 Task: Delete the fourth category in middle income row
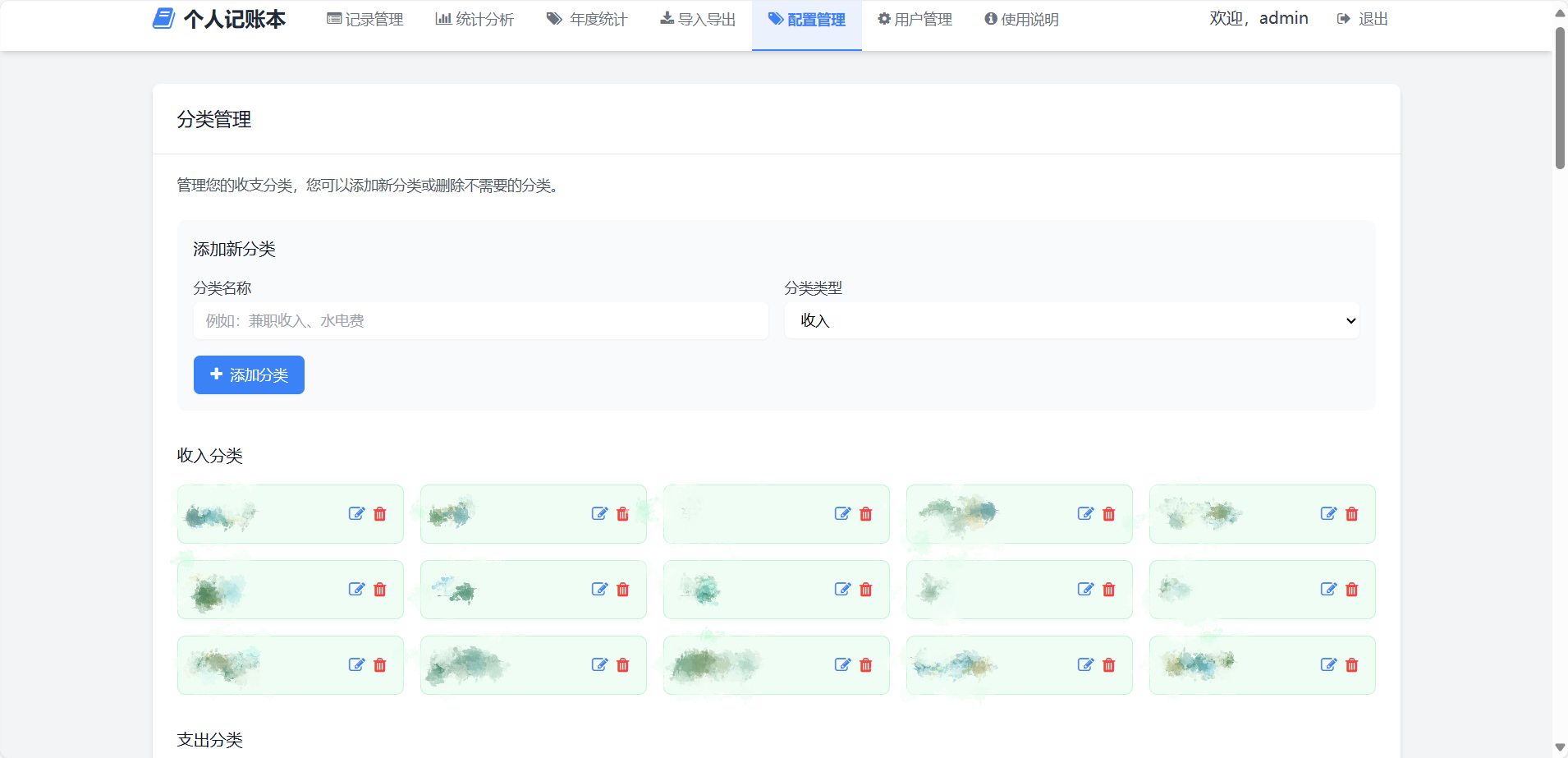pos(1109,590)
